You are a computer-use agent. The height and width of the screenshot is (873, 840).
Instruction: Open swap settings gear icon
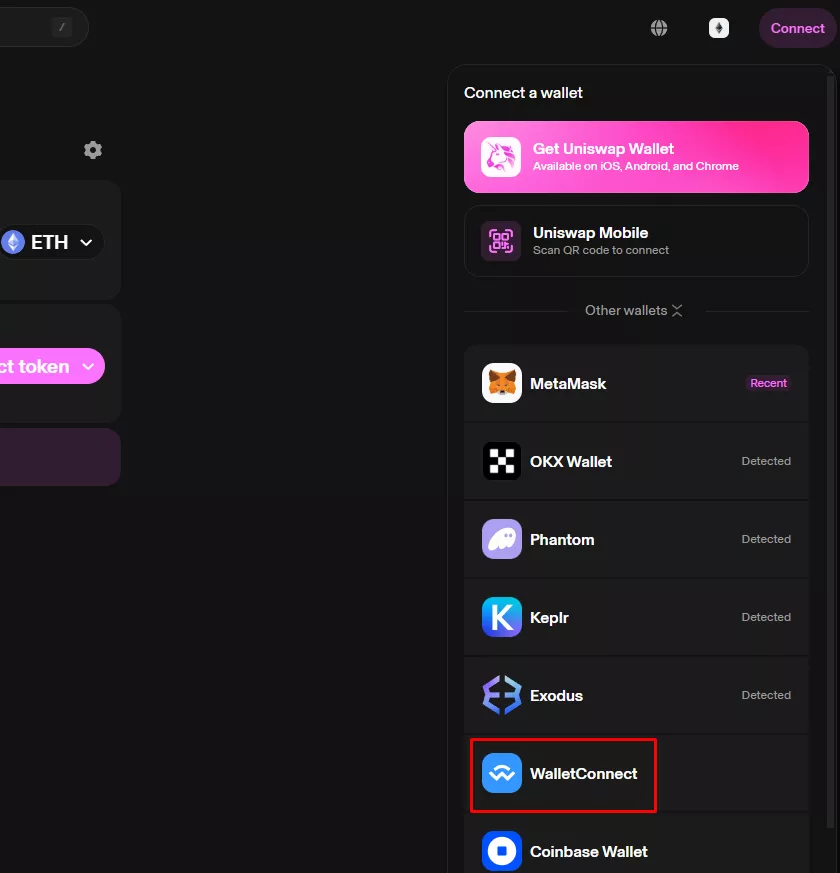93,150
